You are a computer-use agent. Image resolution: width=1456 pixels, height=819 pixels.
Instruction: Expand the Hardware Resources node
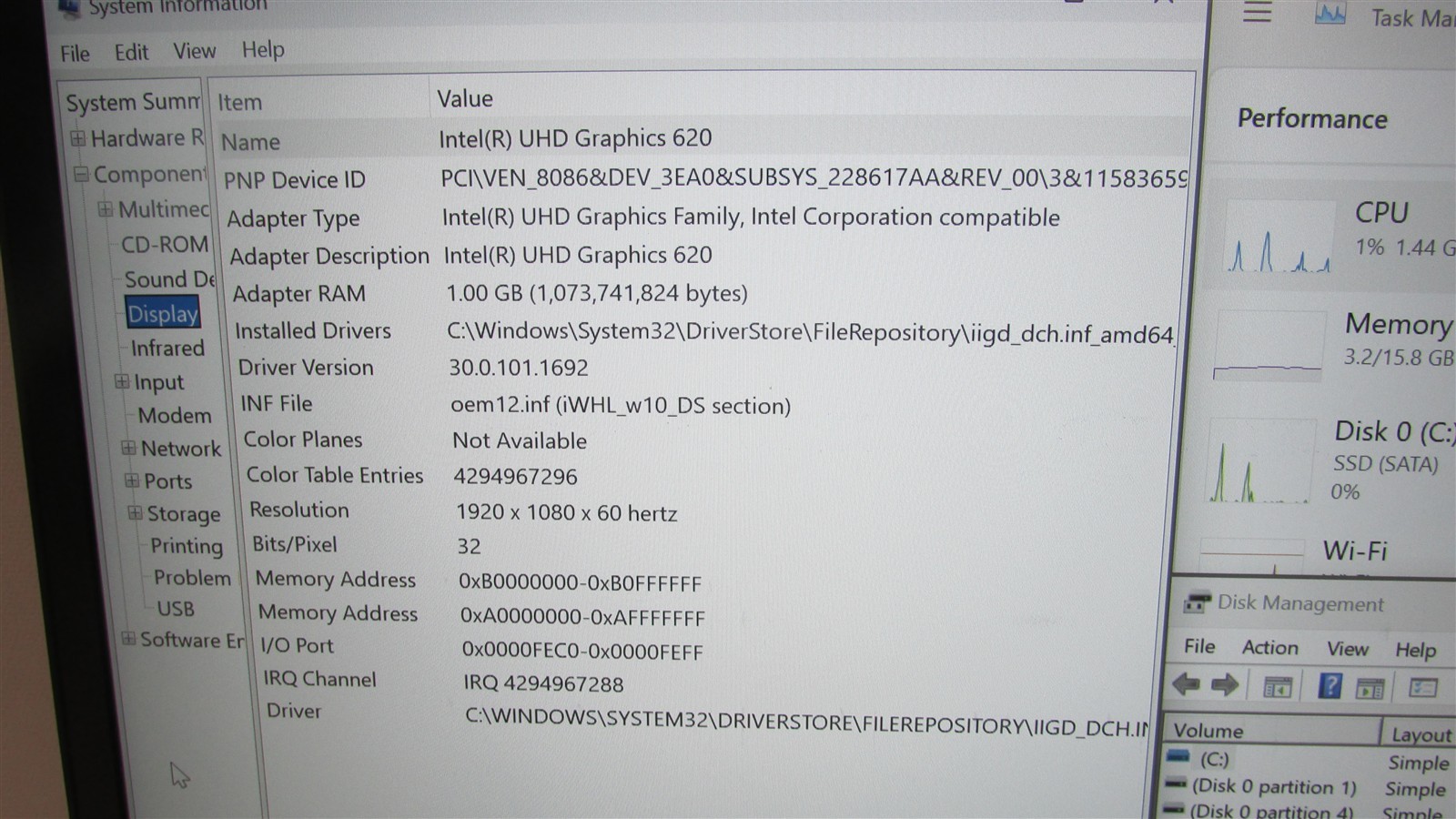click(x=78, y=138)
